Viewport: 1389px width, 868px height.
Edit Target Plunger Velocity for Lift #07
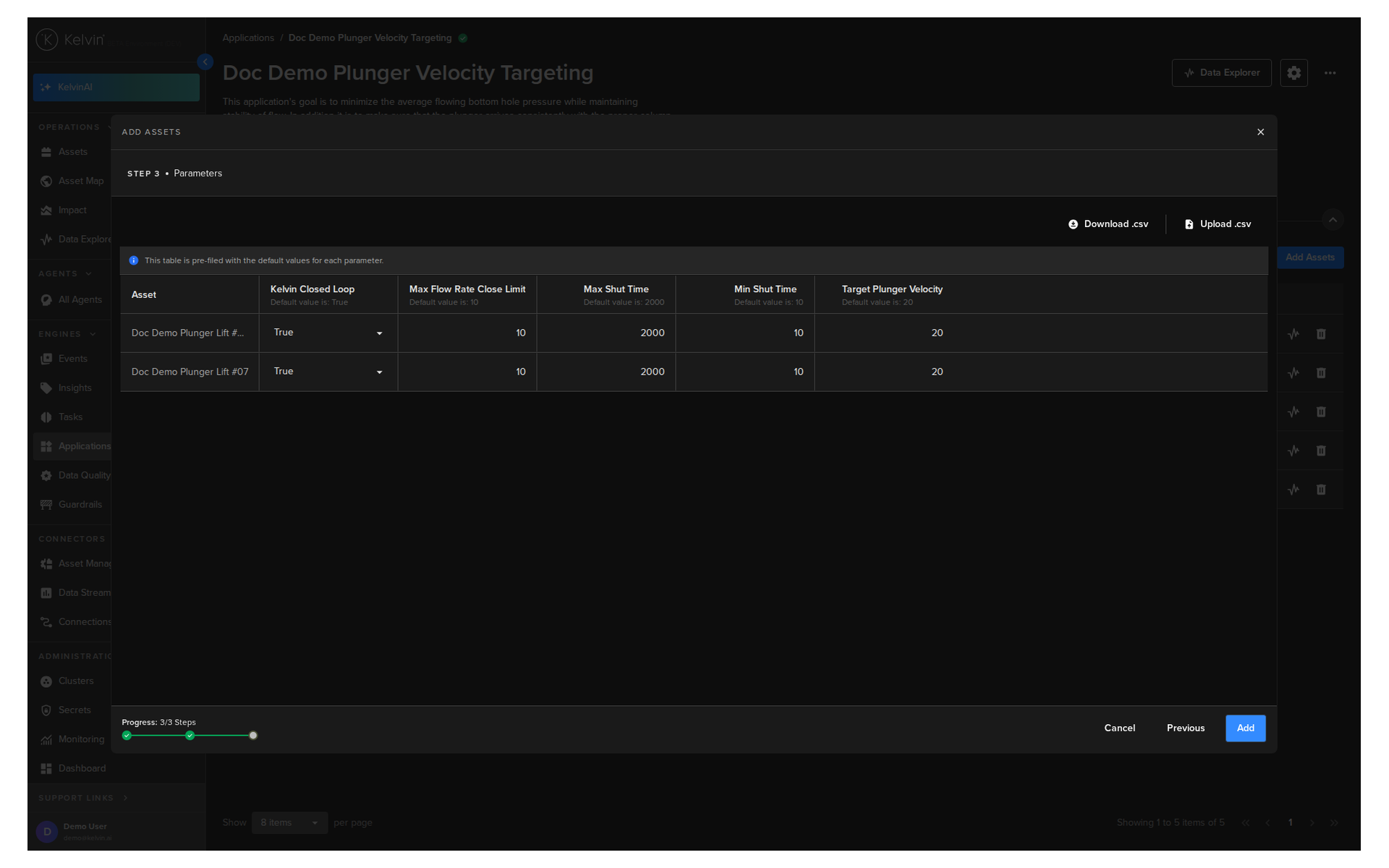click(x=884, y=372)
